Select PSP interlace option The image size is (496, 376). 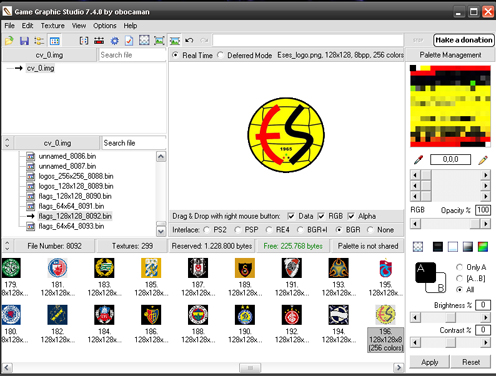click(x=238, y=230)
